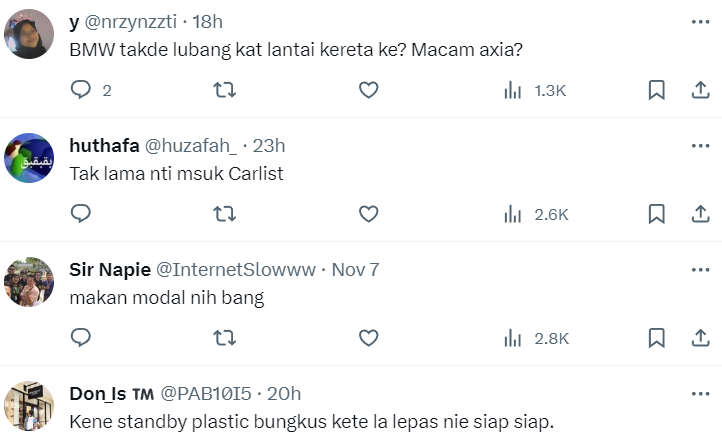Image resolution: width=722 pixels, height=448 pixels.
Task: Open more options on y's tweet
Action: click(x=700, y=22)
